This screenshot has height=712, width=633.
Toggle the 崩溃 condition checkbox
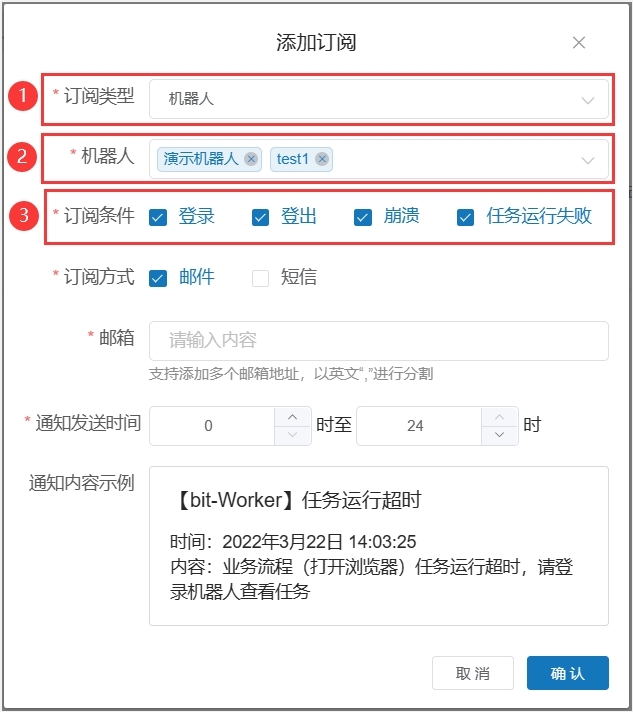[x=363, y=217]
